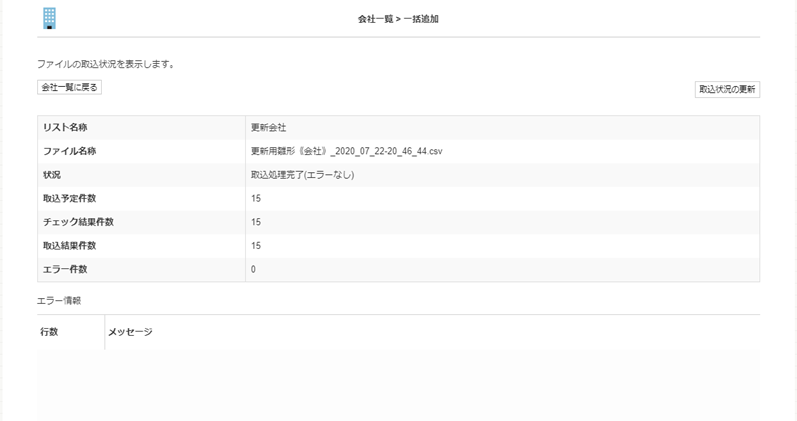Select the エラー件数 row label
The width and height of the screenshot is (797, 421).
tap(65, 269)
